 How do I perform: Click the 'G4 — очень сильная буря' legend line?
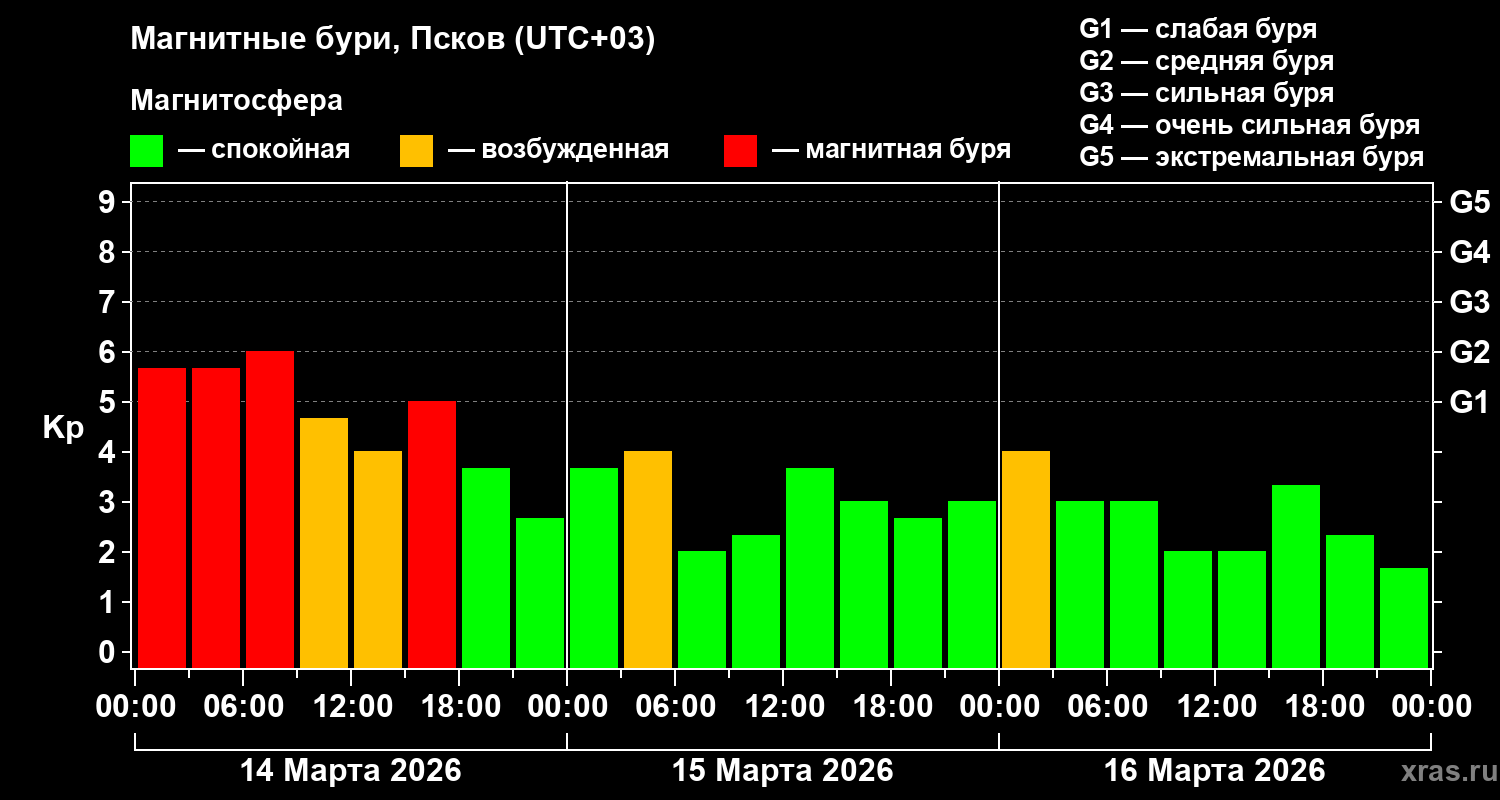click(1250, 125)
